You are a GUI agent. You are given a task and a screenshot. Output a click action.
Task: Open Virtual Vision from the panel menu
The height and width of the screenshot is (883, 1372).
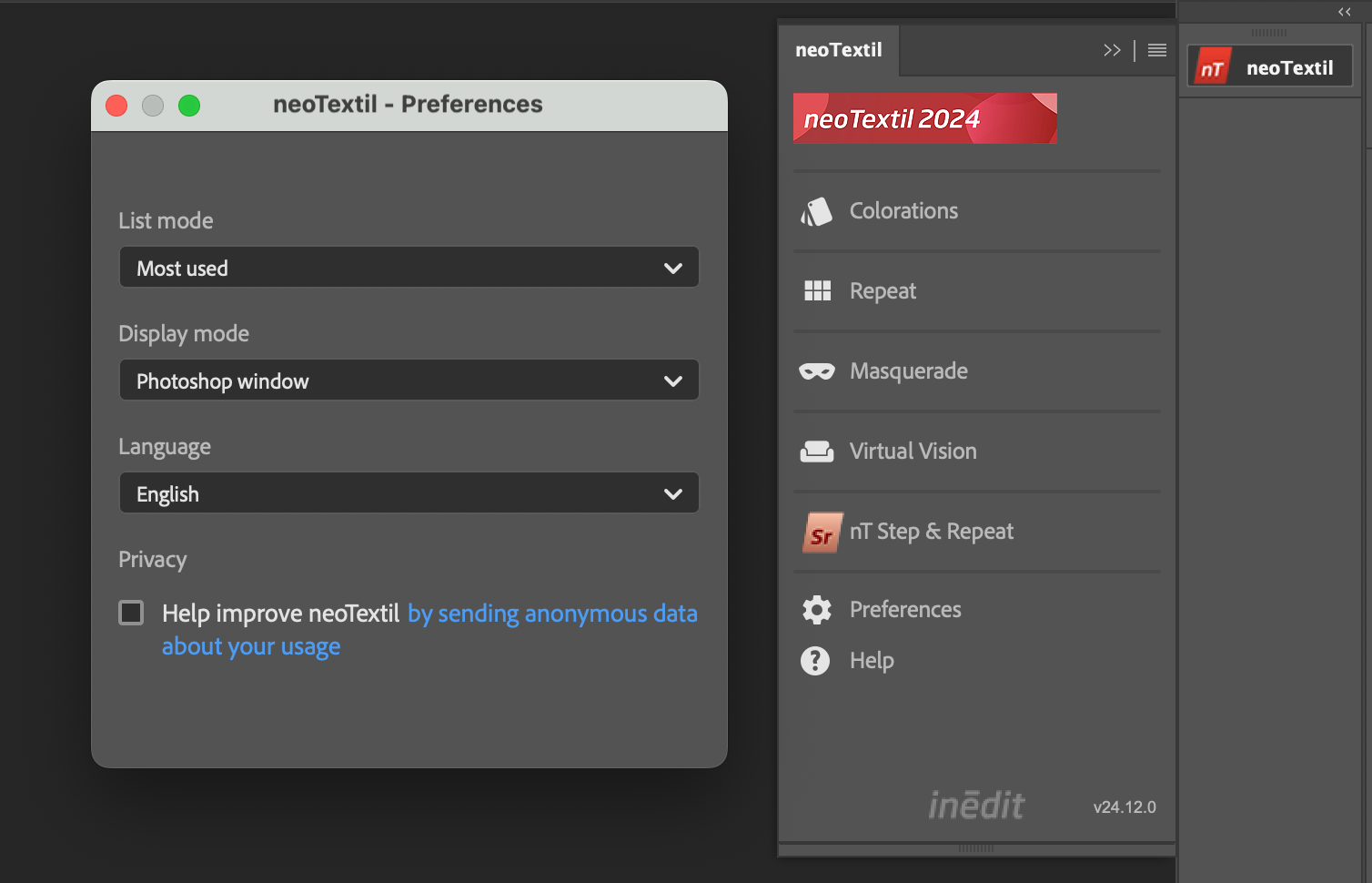[x=913, y=452]
